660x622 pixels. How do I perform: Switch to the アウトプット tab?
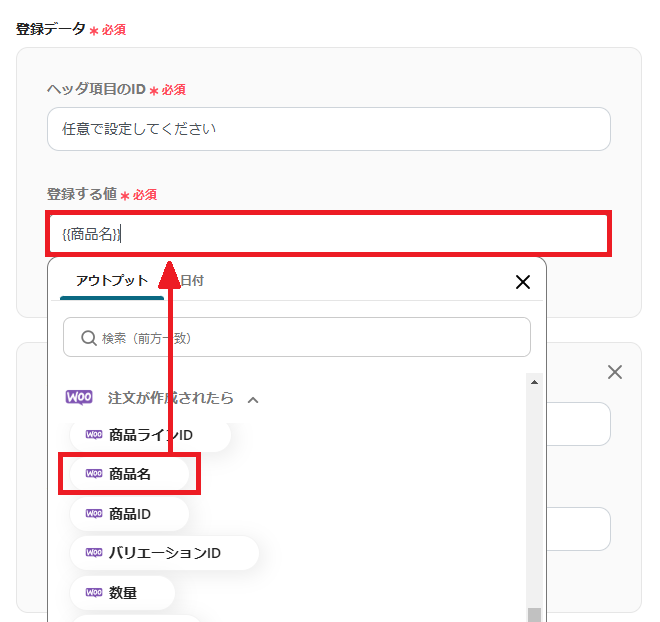click(x=112, y=281)
